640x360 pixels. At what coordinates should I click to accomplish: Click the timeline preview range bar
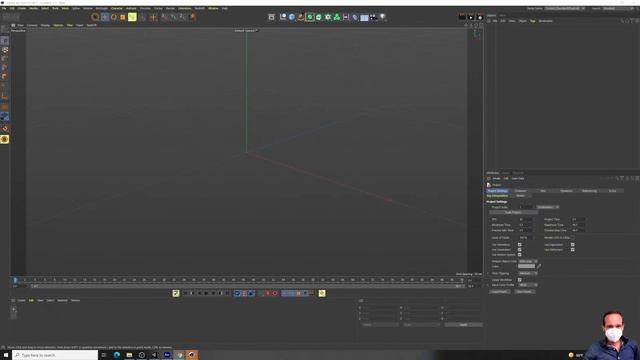pyautogui.click(x=247, y=286)
